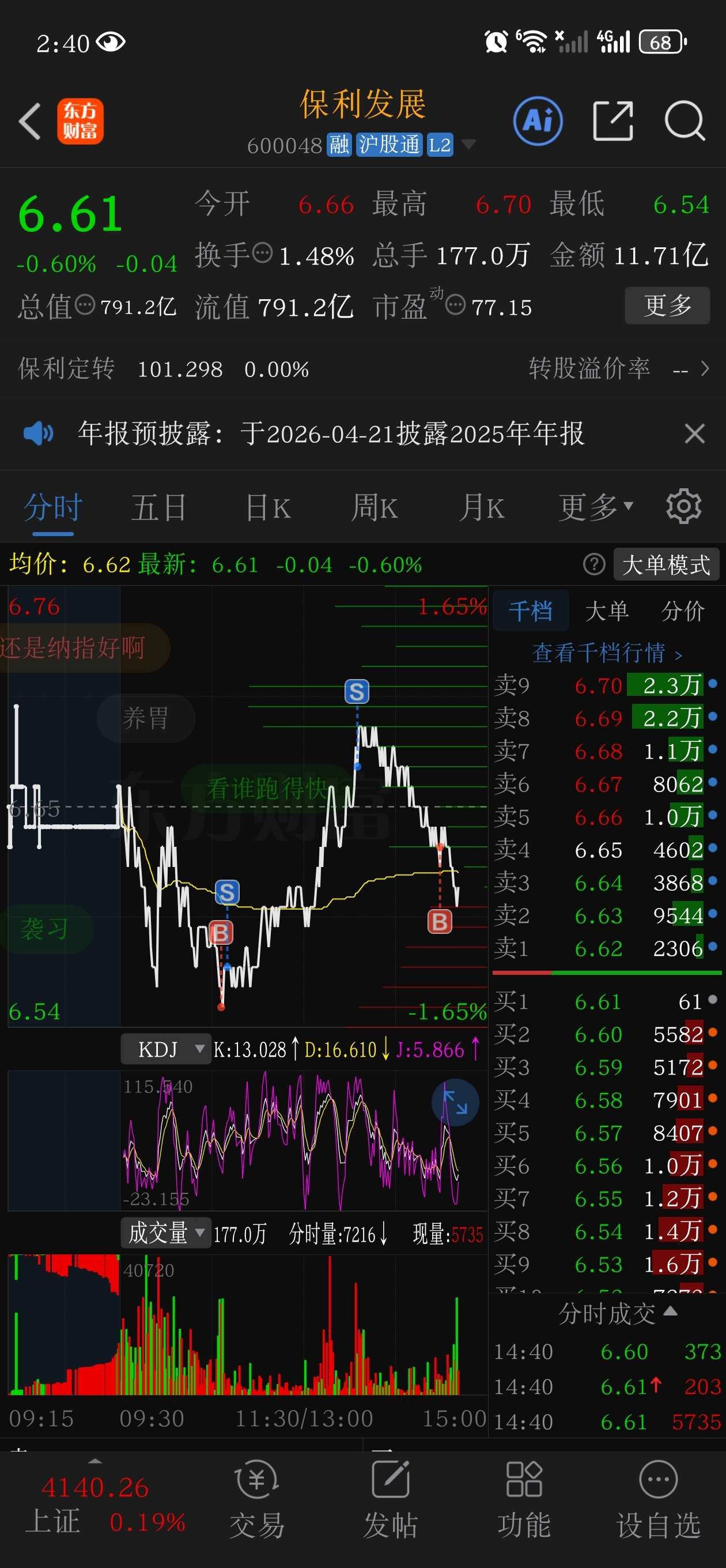Screen dimensions: 726x1568
Task: Open the search magnifier icon
Action: [x=685, y=121]
